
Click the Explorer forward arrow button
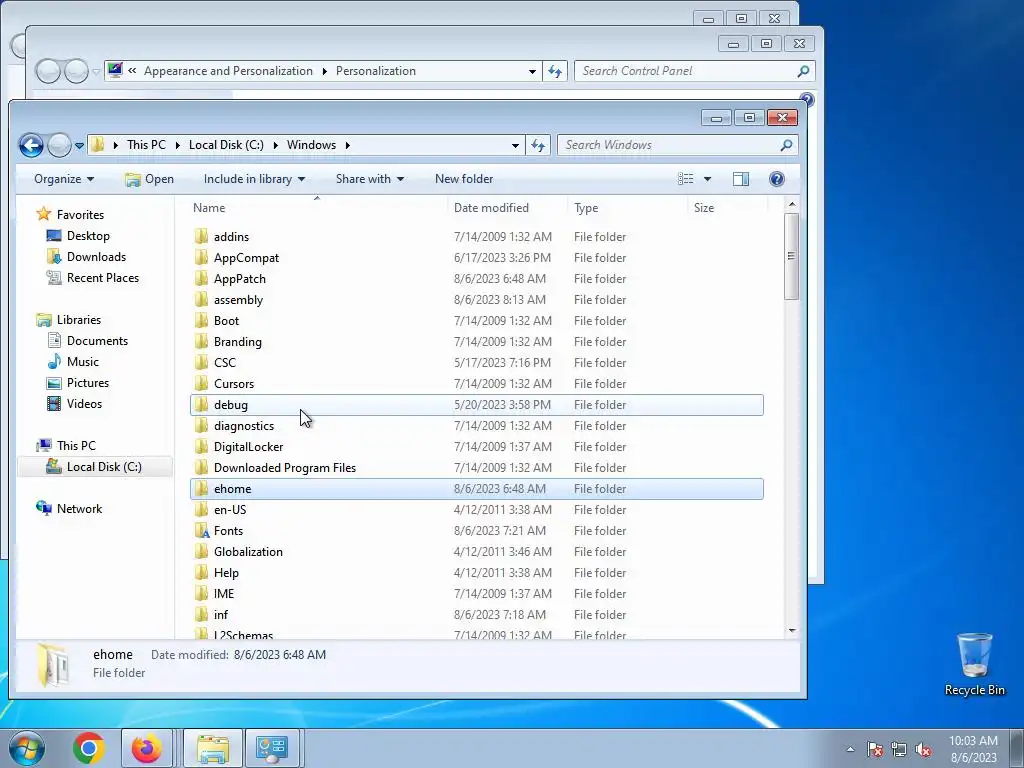click(59, 145)
